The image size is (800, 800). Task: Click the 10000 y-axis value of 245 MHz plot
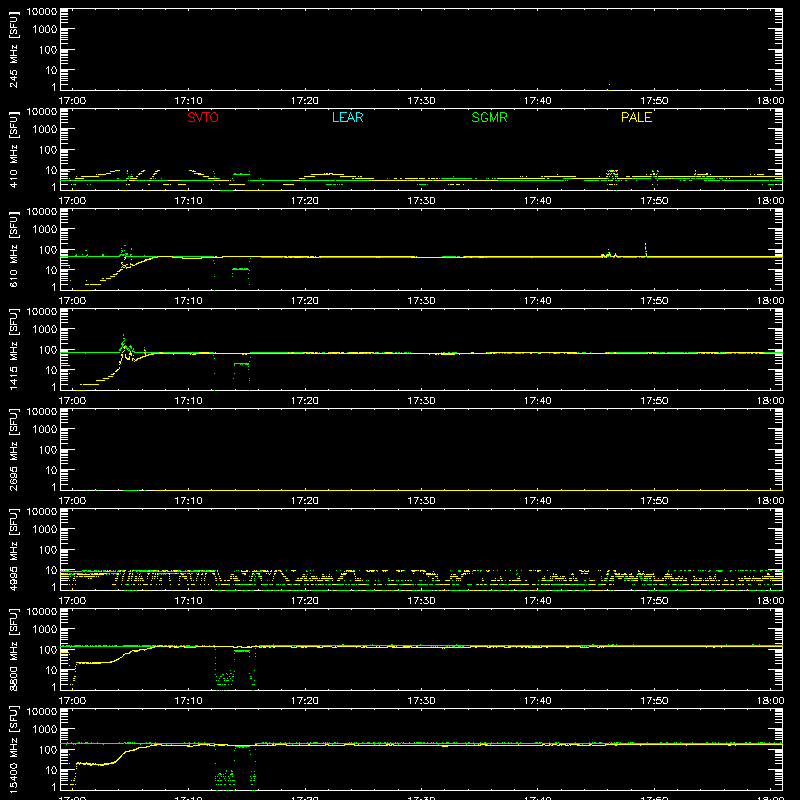pos(42,11)
